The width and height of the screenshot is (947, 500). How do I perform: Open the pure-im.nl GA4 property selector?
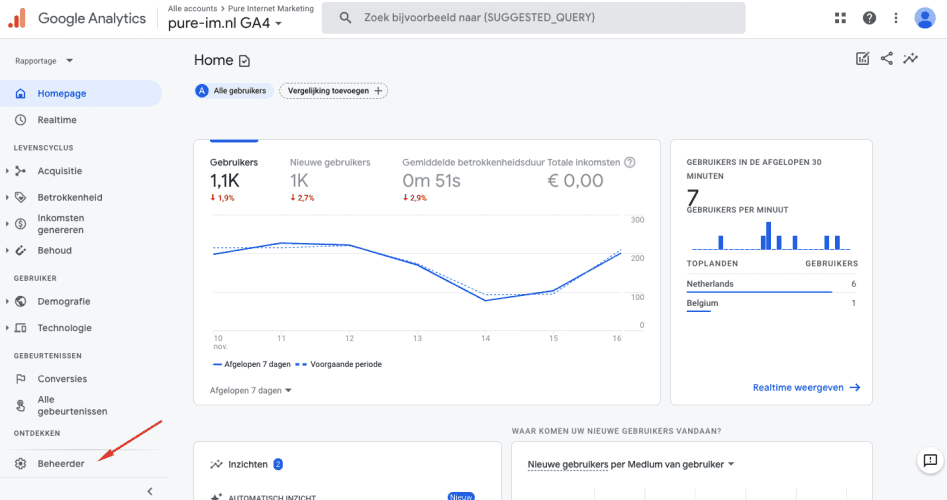click(225, 24)
